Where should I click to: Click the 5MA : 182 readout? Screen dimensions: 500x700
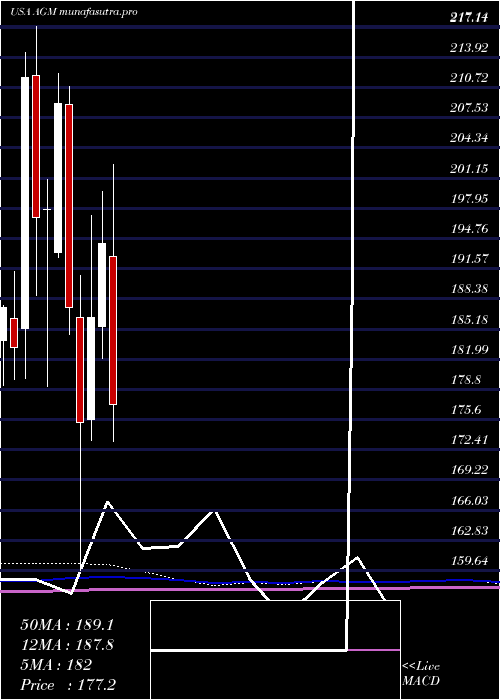[x=56, y=665]
